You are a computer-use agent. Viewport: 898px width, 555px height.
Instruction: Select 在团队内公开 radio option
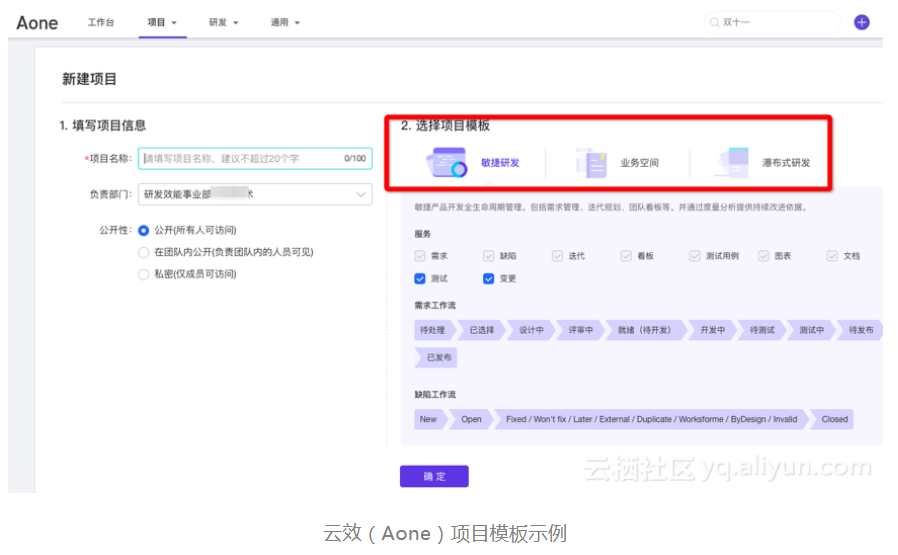[x=144, y=252]
